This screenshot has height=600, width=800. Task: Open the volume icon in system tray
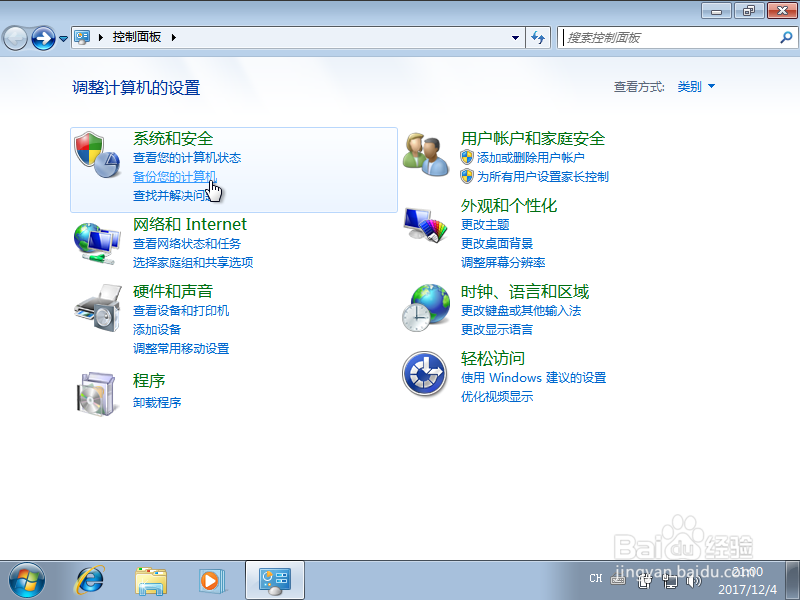pos(694,580)
